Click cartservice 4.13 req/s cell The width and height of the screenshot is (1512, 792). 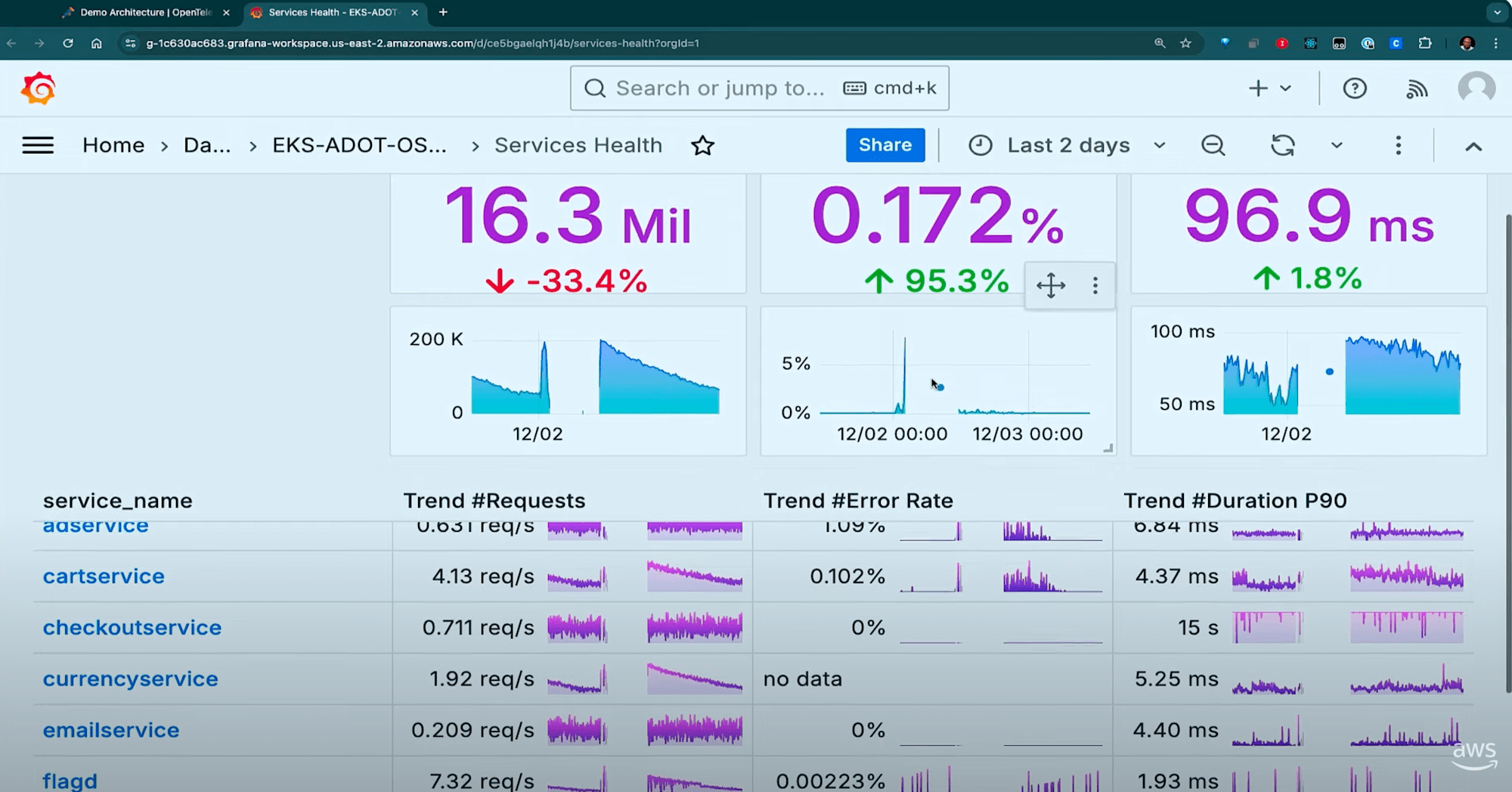[x=572, y=576]
